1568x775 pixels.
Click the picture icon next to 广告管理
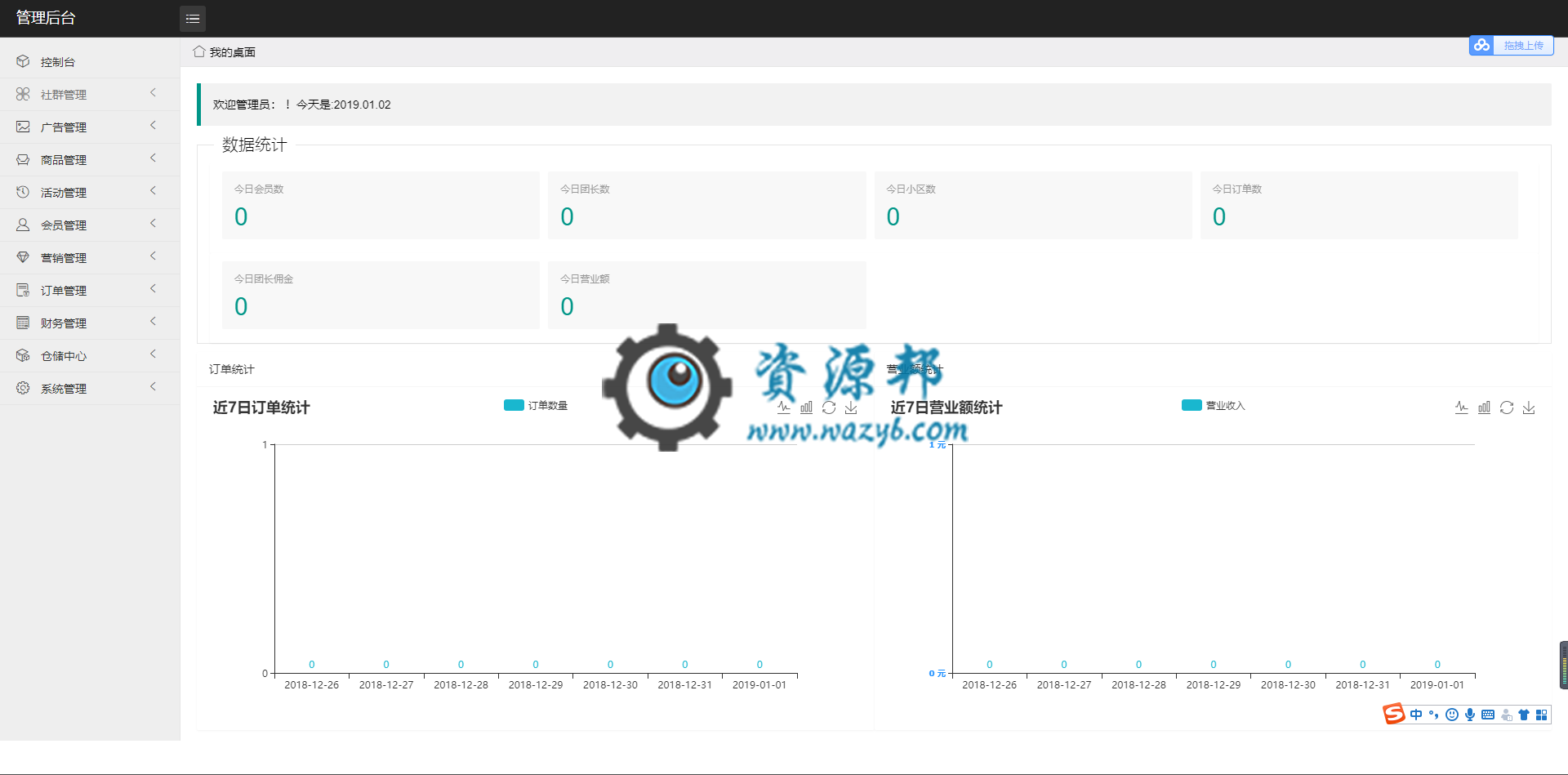coord(23,127)
